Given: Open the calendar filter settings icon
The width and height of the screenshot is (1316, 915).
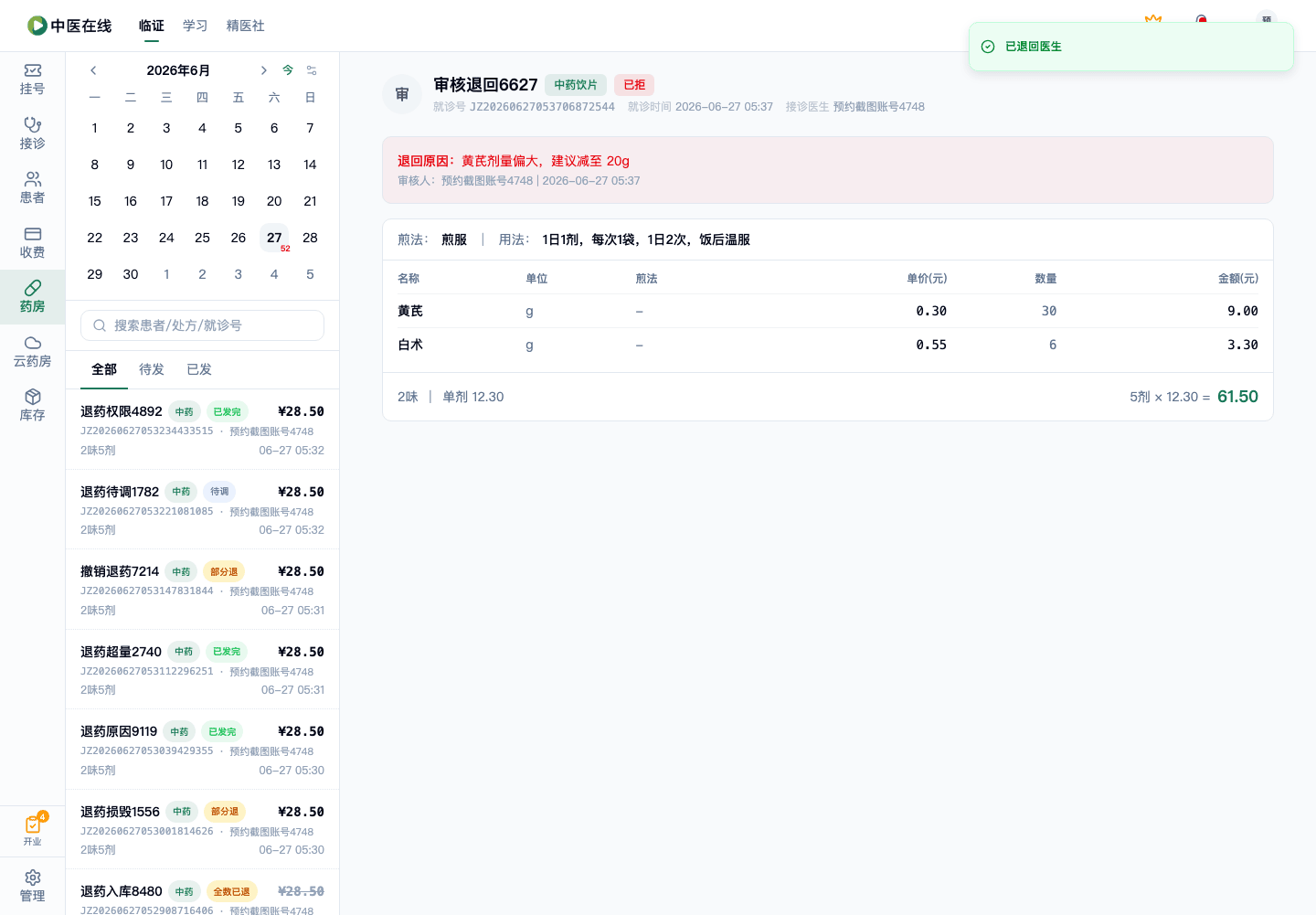Looking at the screenshot, I should tap(312, 70).
